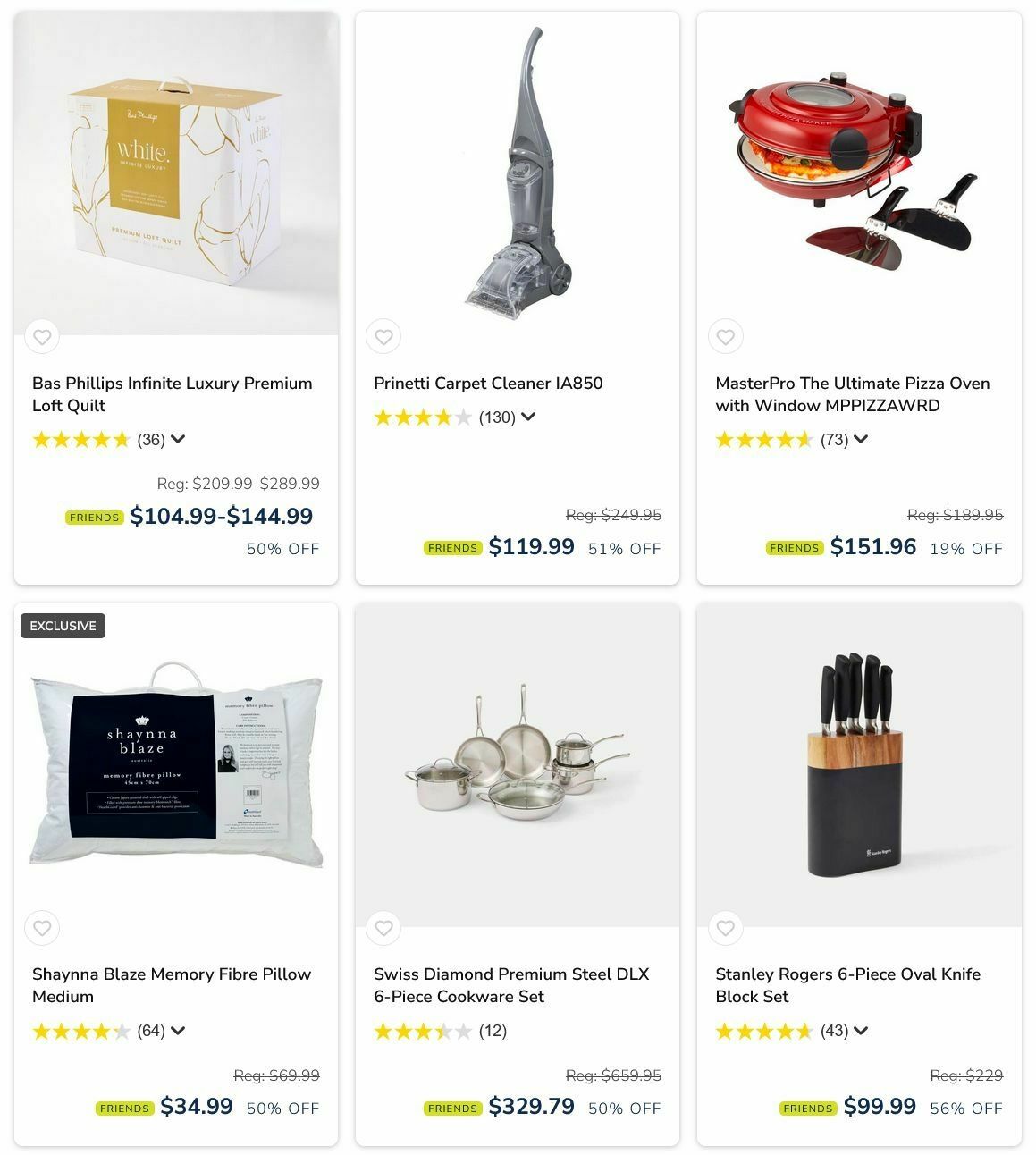Click the EXCLUSIVE badge on pillow card
Viewport: 1036px width, 1155px height.
(63, 626)
